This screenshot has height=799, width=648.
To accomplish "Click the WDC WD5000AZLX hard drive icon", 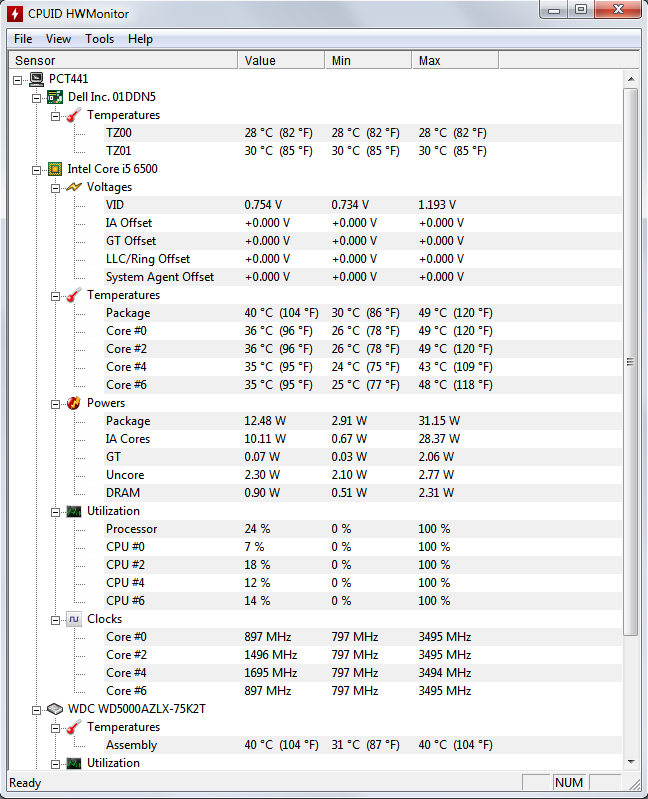I will point(55,709).
